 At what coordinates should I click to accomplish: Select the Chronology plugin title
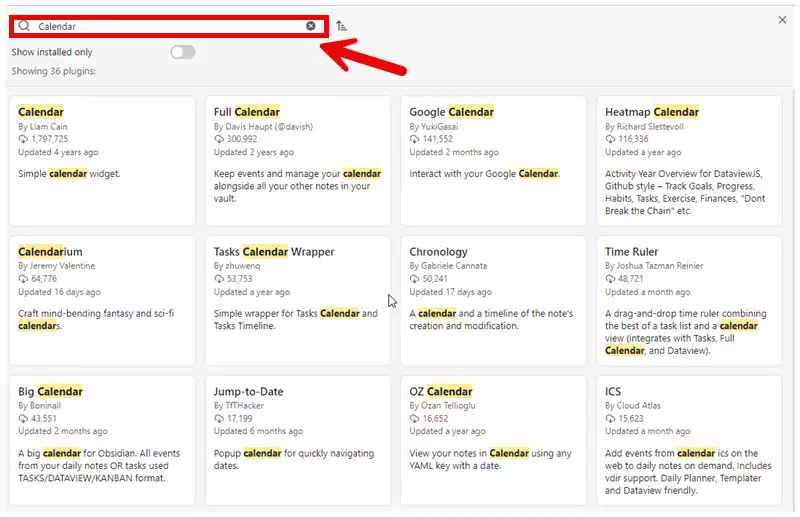pyautogui.click(x=438, y=252)
